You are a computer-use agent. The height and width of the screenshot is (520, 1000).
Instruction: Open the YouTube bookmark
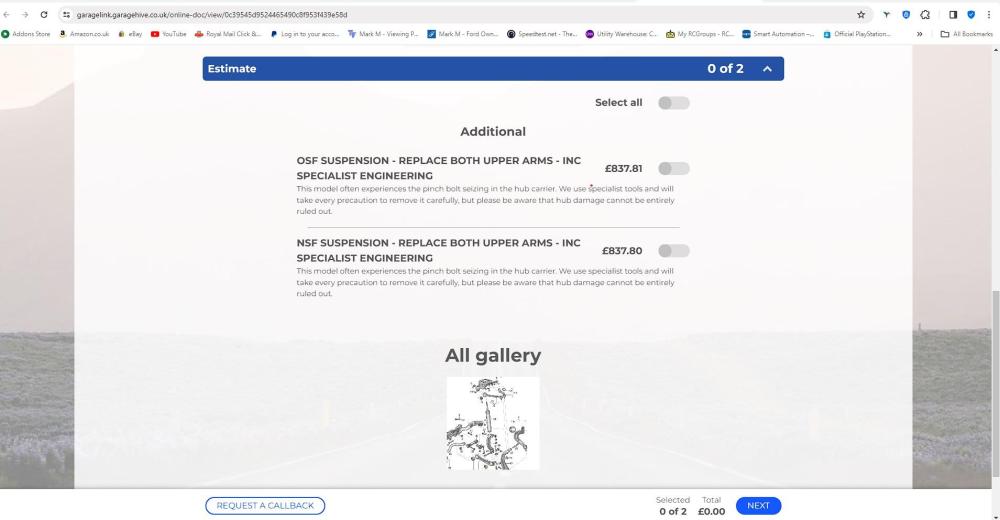click(168, 34)
